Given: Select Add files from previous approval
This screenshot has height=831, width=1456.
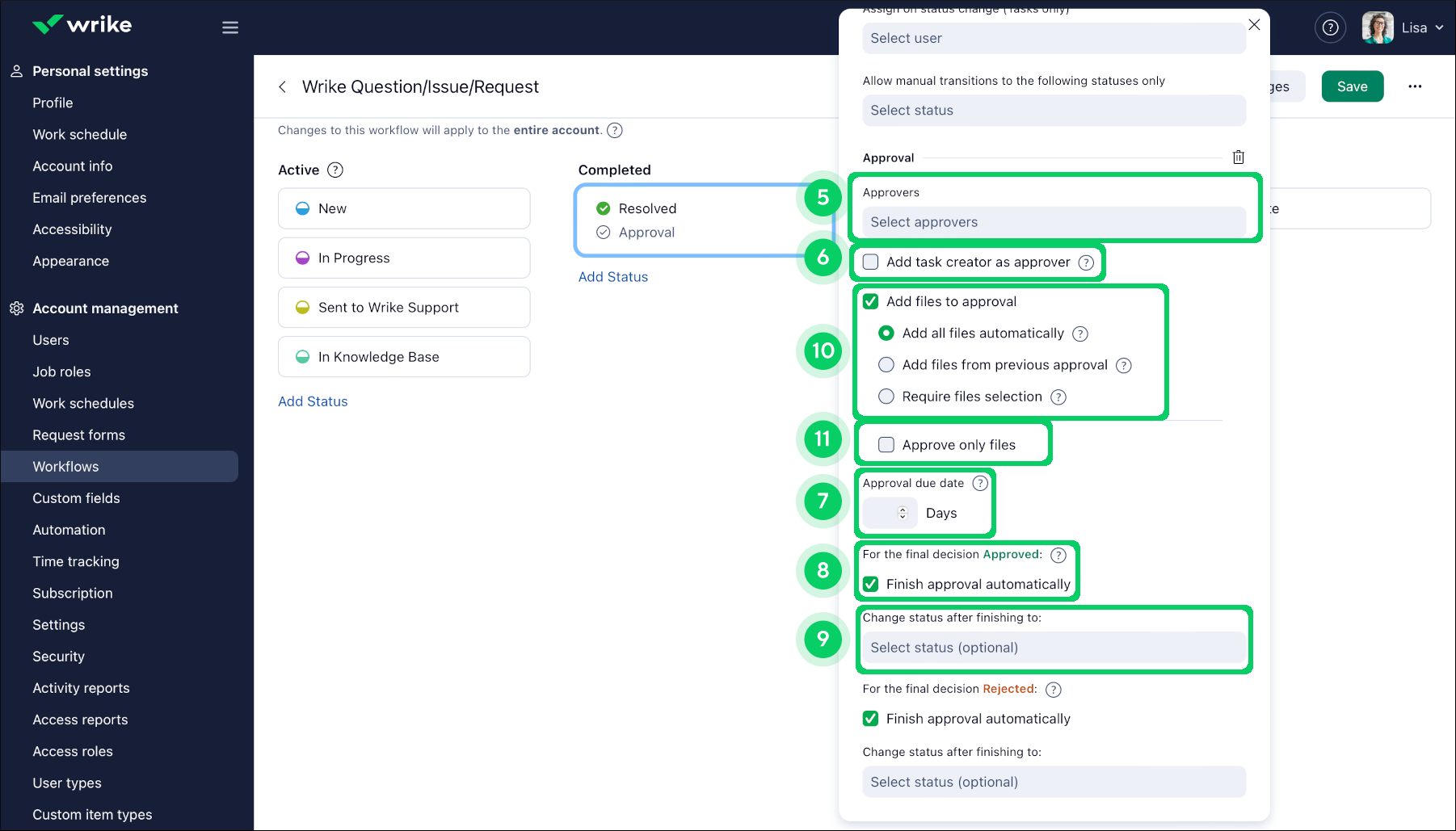Looking at the screenshot, I should (x=886, y=365).
